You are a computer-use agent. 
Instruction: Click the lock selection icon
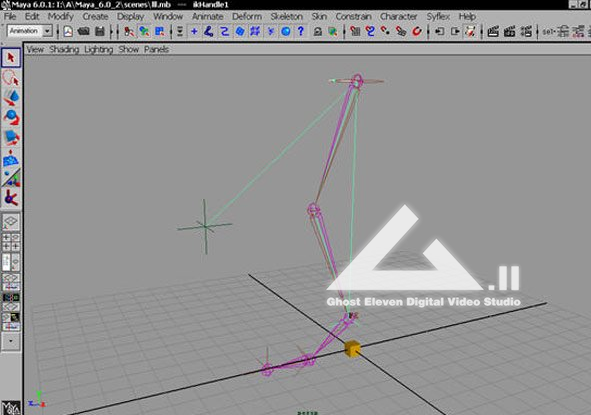pyautogui.click(x=317, y=31)
